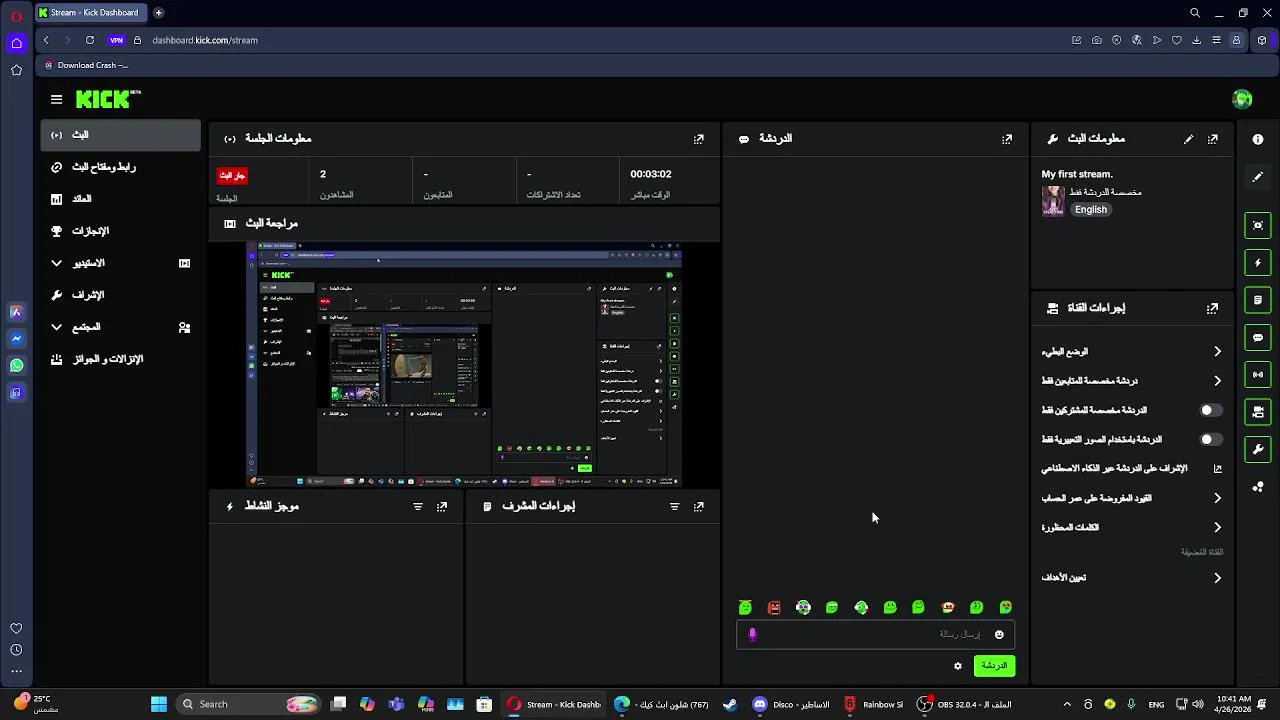Click the purple microphone icon in the chat box
The width and height of the screenshot is (1280, 720).
(753, 634)
